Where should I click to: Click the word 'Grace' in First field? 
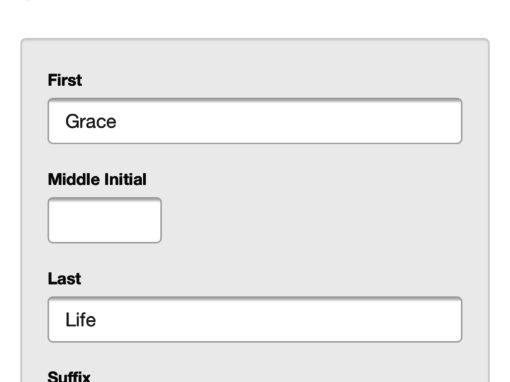coord(91,121)
